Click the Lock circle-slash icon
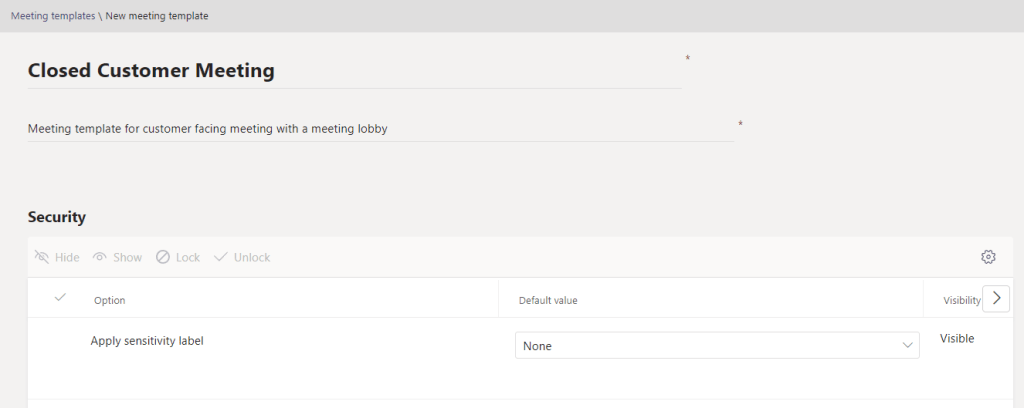Viewport: 1024px width, 408px height. tap(163, 257)
